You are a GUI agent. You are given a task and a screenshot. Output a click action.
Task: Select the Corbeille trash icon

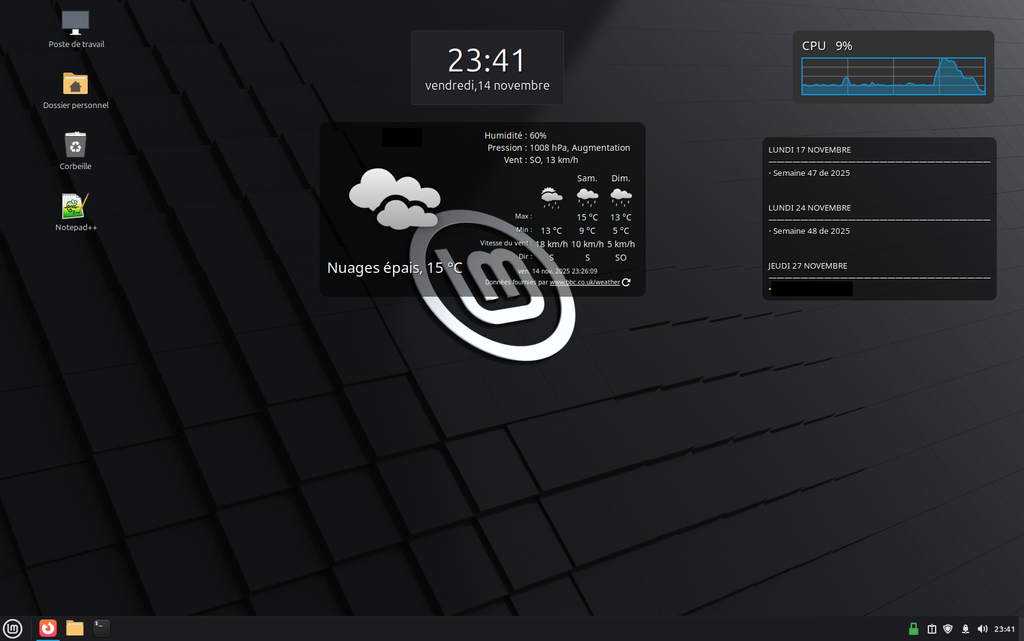[x=76, y=145]
